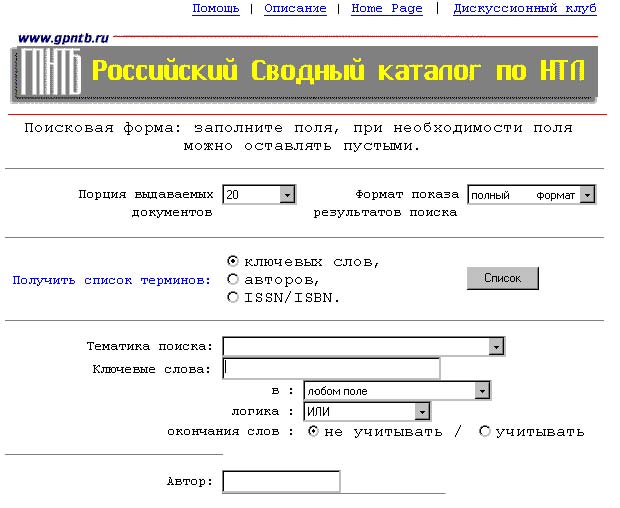Focus the Автор input field
The width and height of the screenshot is (620, 508).
coord(281,481)
